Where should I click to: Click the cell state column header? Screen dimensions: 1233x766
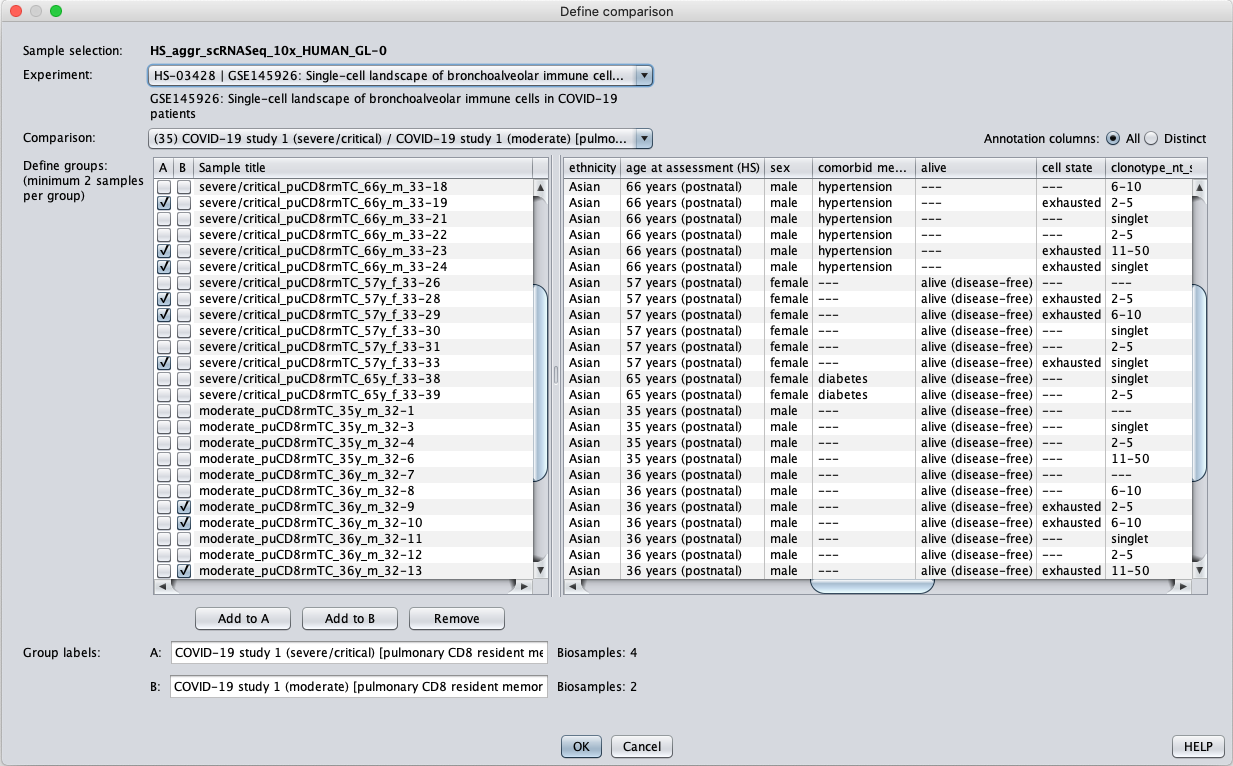pos(1071,168)
